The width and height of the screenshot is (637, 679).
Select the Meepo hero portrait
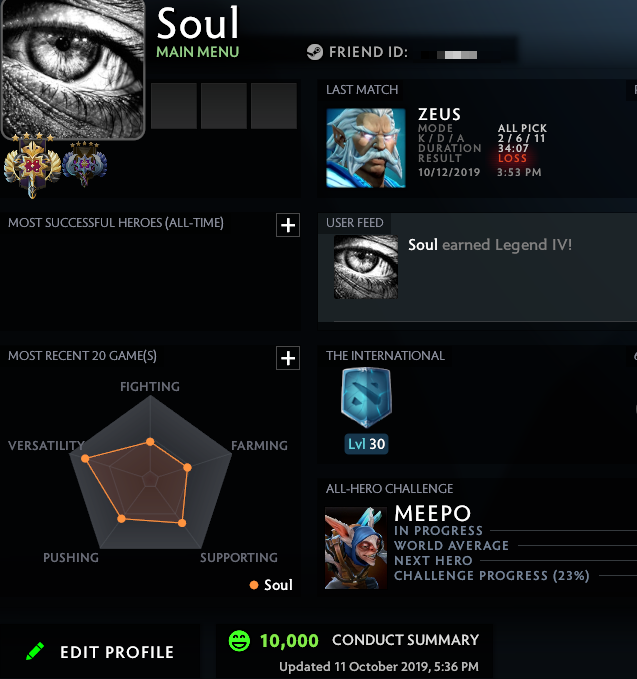click(x=356, y=548)
